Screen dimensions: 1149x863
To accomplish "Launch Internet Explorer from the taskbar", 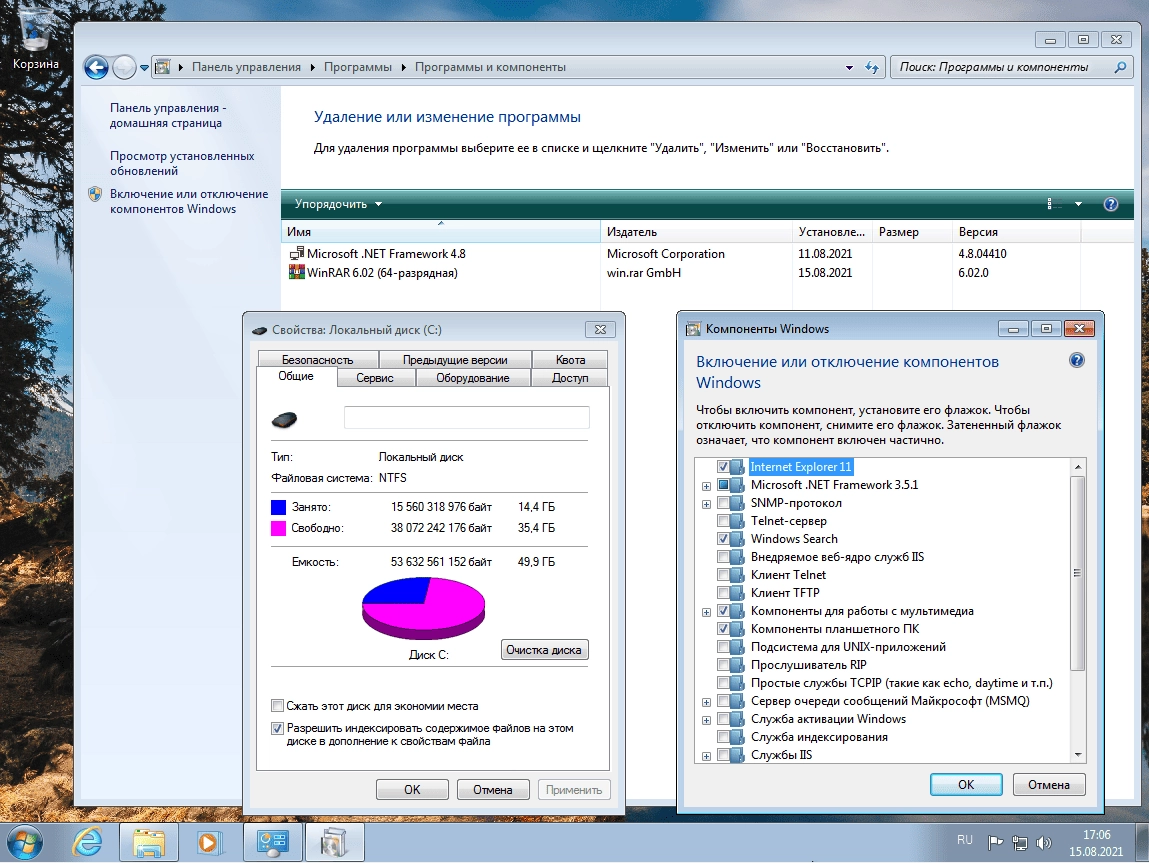I will tap(87, 842).
